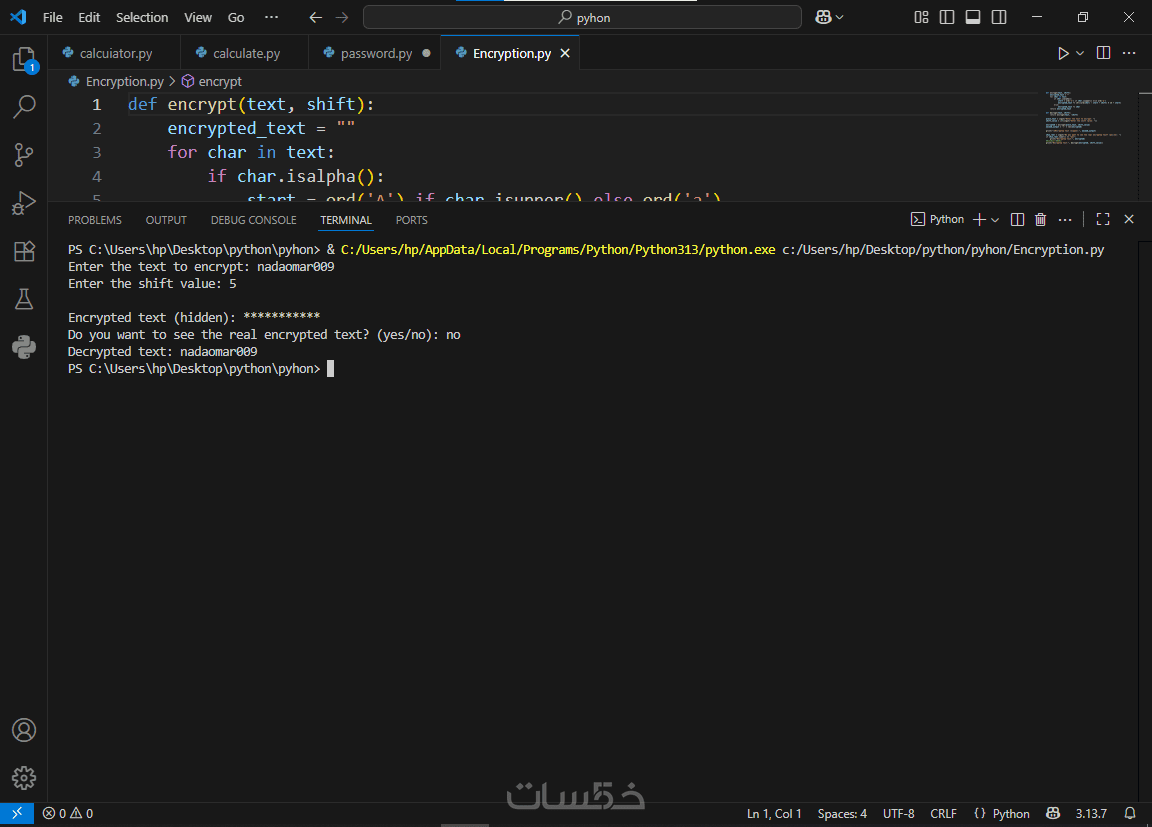
Task: Open the Run and Debug view
Action: (x=24, y=203)
